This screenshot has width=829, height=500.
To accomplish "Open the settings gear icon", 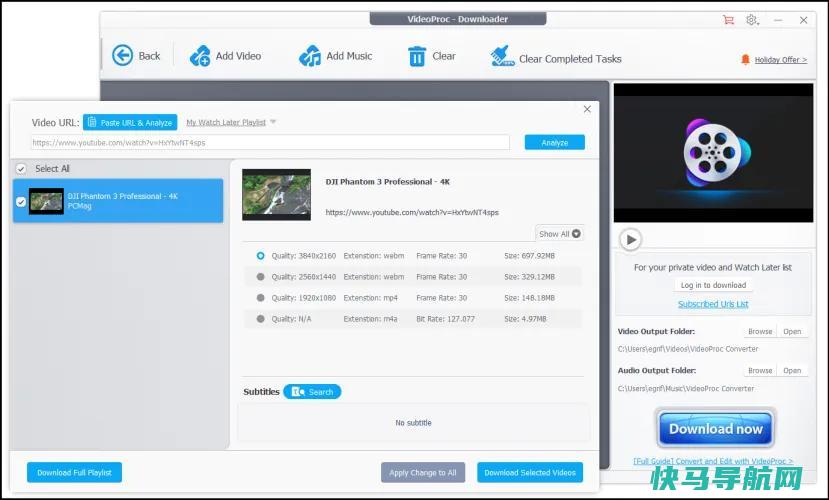I will pyautogui.click(x=752, y=20).
